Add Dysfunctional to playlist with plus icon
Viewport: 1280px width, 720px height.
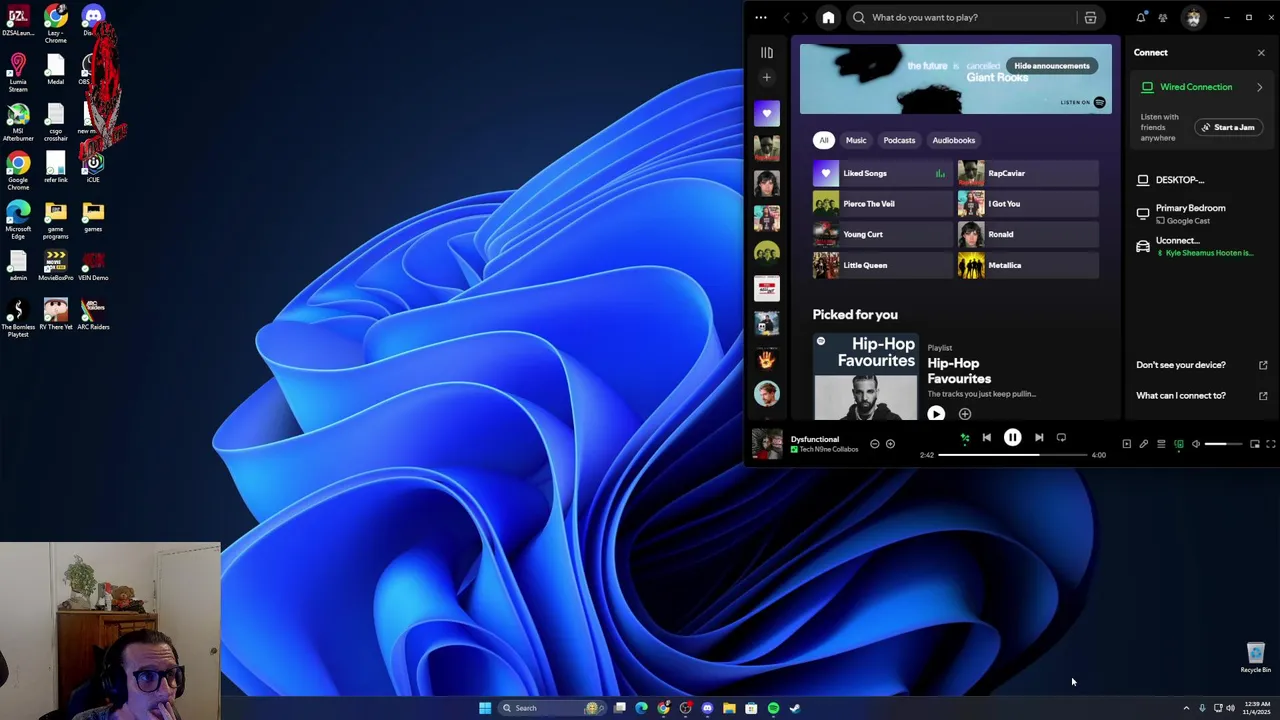890,444
